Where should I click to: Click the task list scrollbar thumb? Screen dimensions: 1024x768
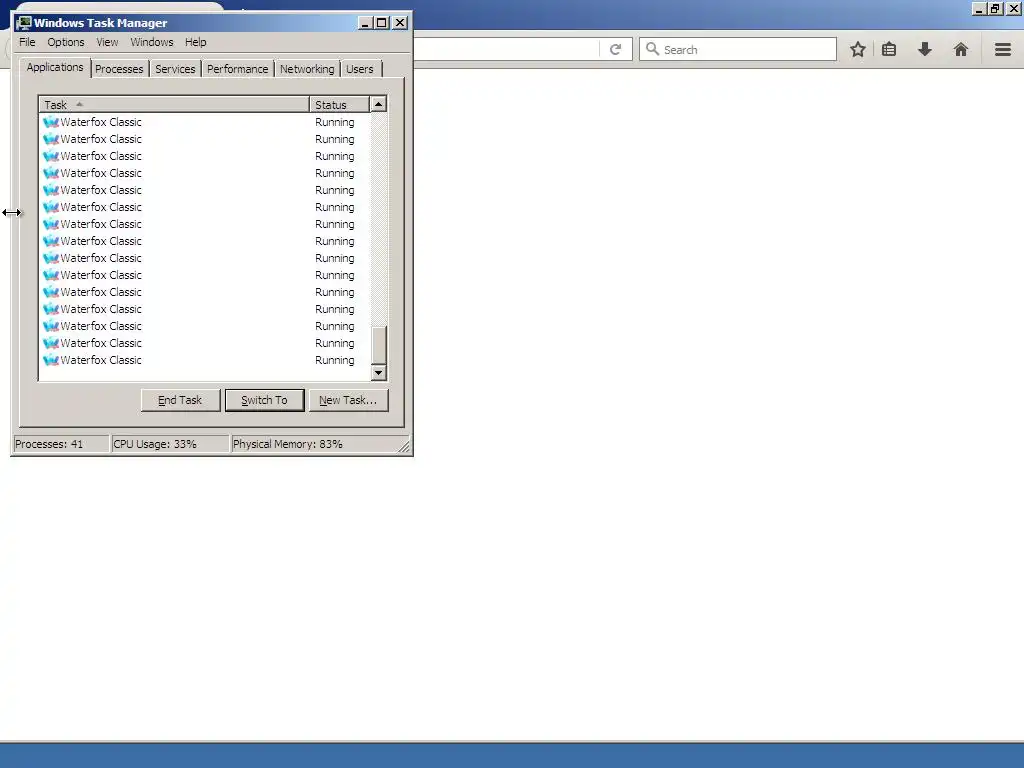coord(378,345)
